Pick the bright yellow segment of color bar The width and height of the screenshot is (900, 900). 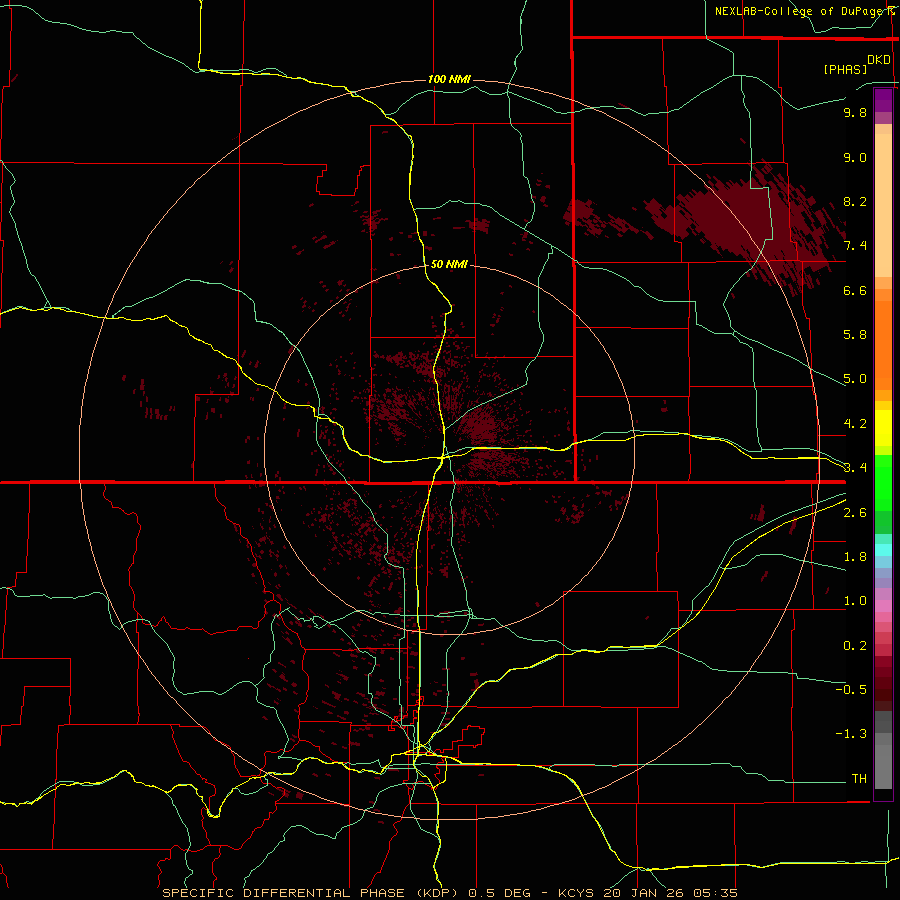click(883, 428)
